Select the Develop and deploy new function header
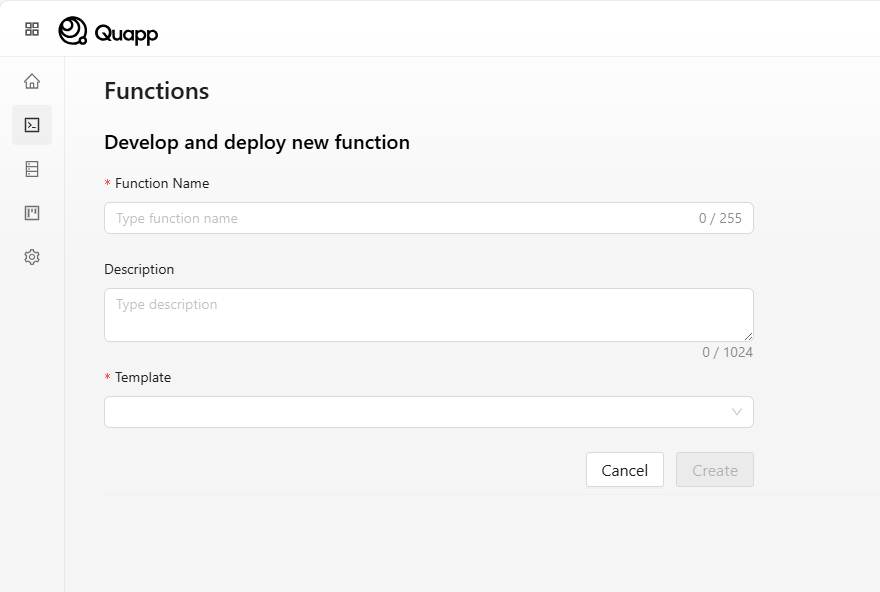880x592 pixels. (x=257, y=142)
